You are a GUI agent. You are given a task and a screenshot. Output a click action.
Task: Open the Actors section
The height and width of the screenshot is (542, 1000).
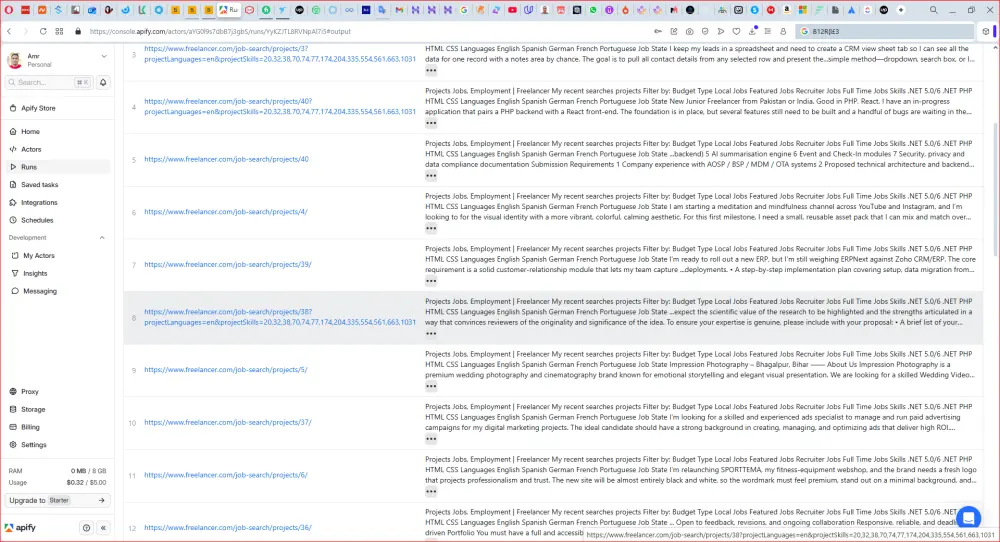pos(31,149)
